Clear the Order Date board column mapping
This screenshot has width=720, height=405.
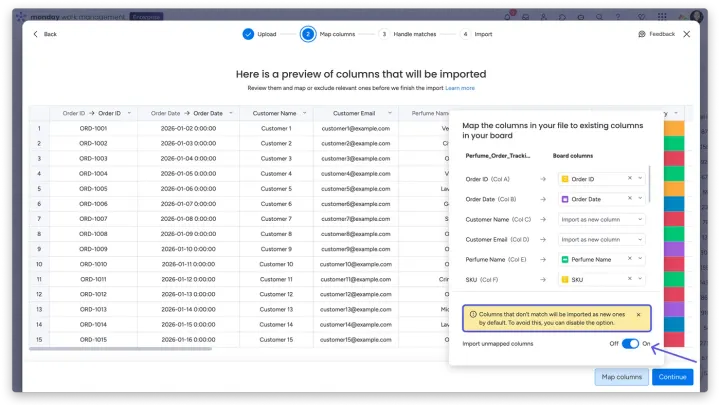(x=630, y=198)
